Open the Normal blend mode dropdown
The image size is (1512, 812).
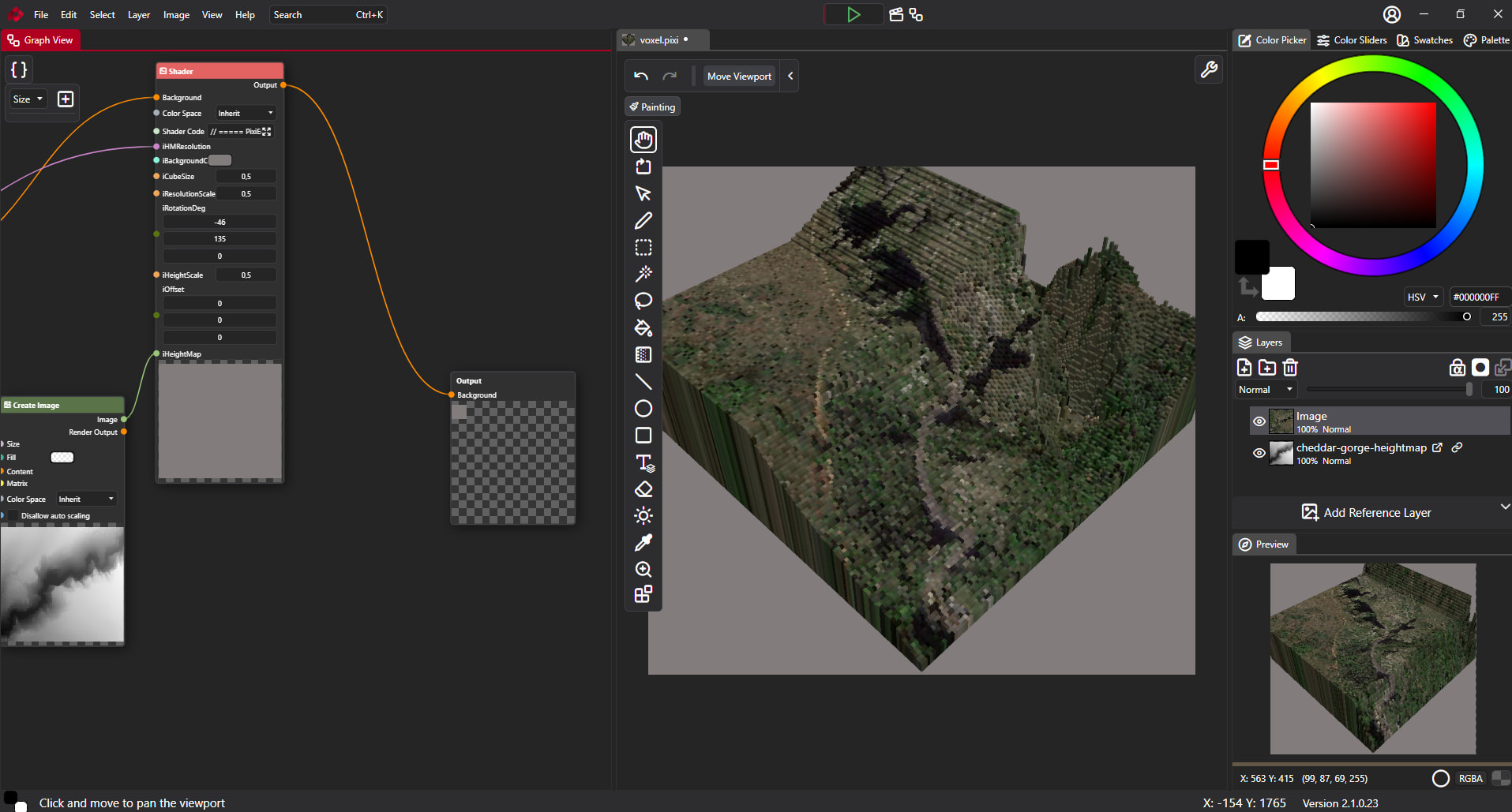pyautogui.click(x=1266, y=390)
